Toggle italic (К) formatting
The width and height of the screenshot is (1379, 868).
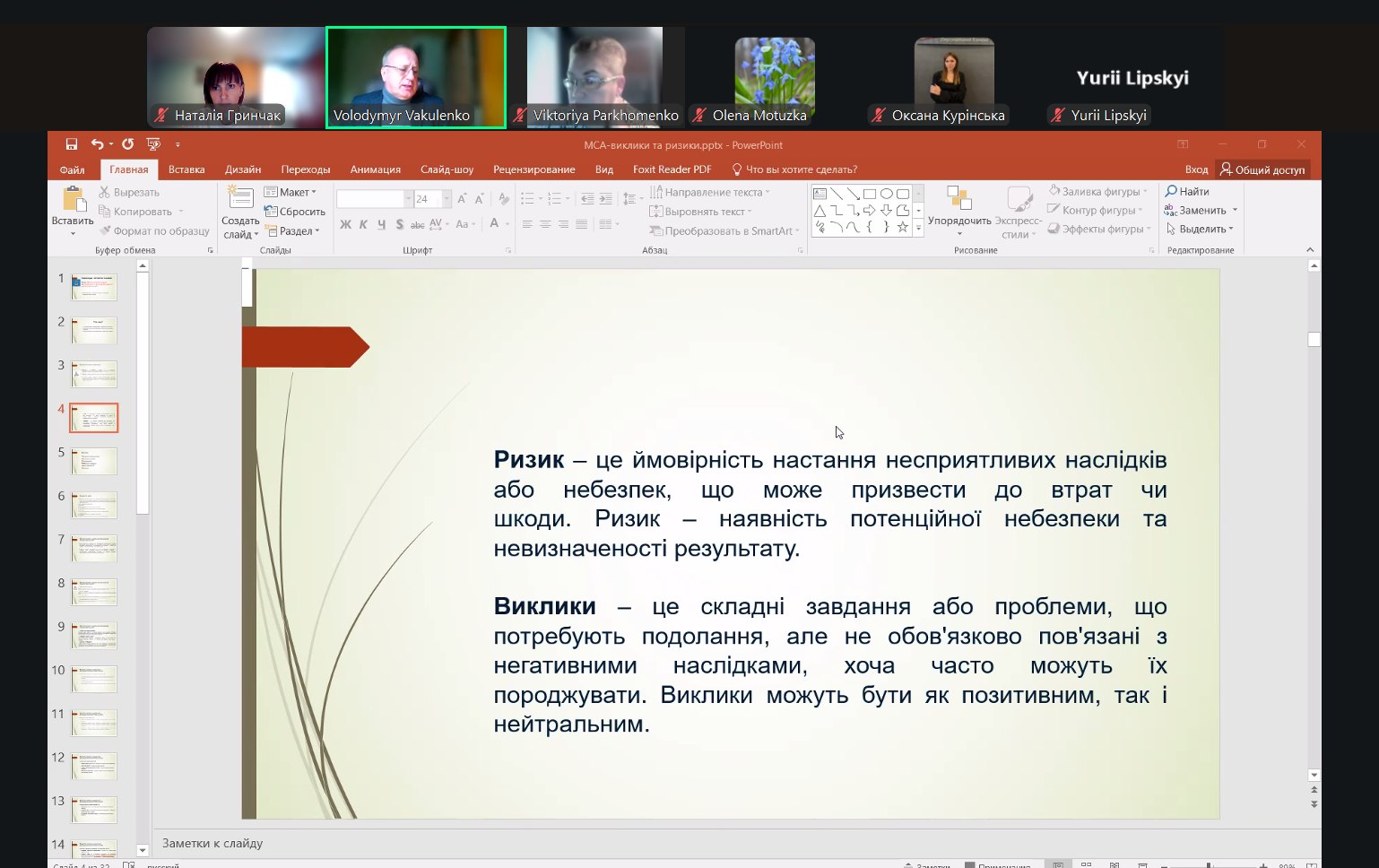(363, 224)
